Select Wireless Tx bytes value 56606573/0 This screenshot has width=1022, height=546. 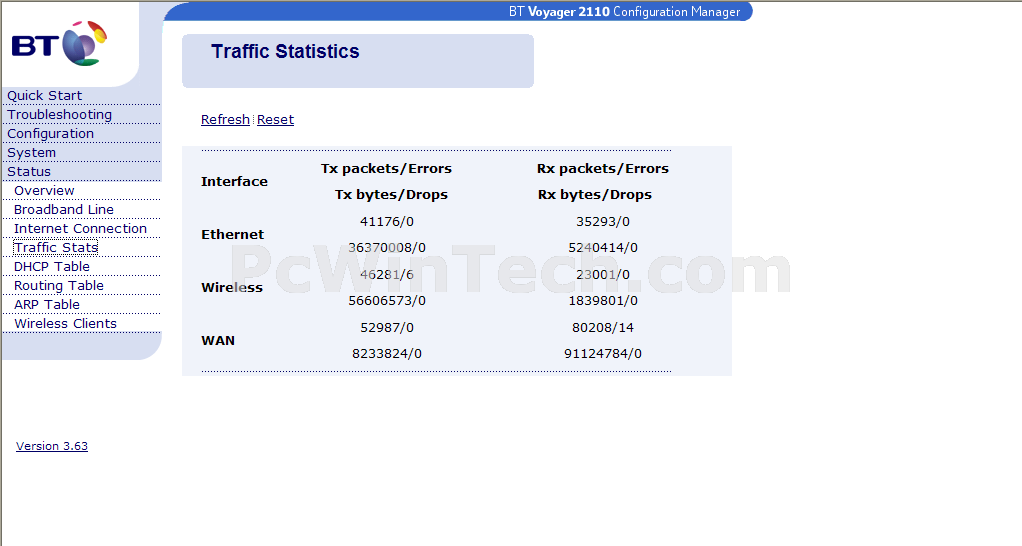click(x=387, y=300)
